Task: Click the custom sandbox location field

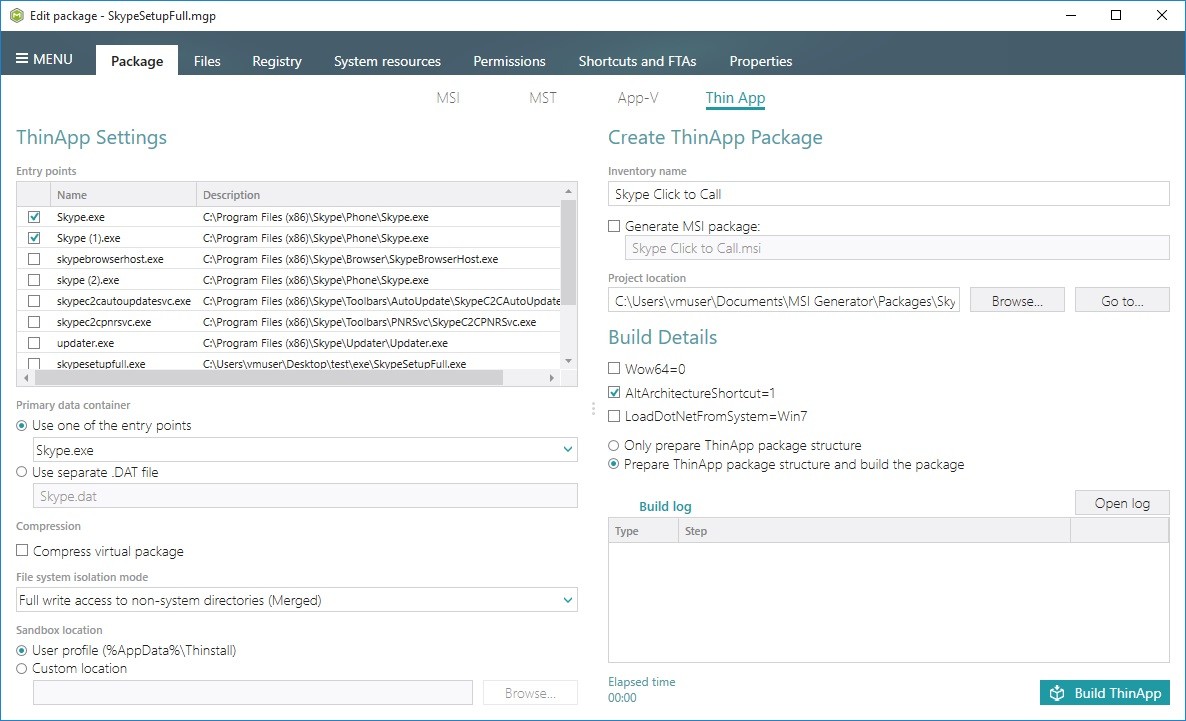Action: 253,693
